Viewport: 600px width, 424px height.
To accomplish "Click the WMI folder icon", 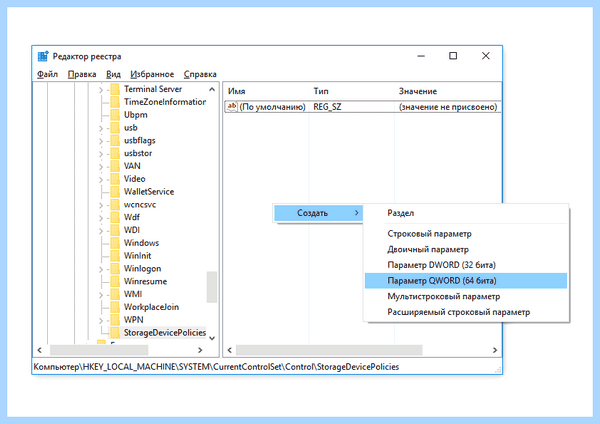I will (x=115, y=294).
